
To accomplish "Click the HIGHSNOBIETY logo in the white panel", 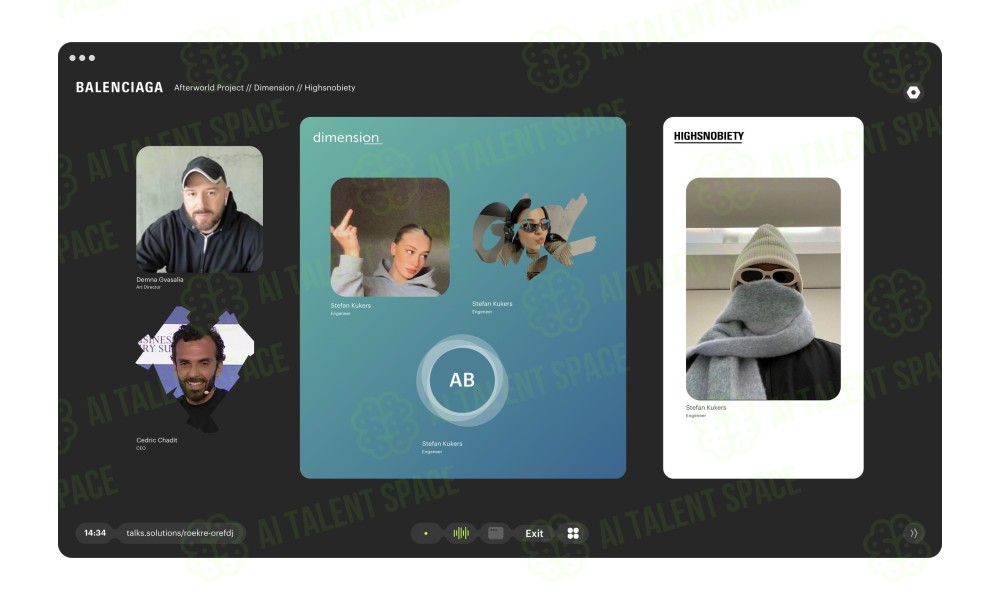I will pos(709,136).
